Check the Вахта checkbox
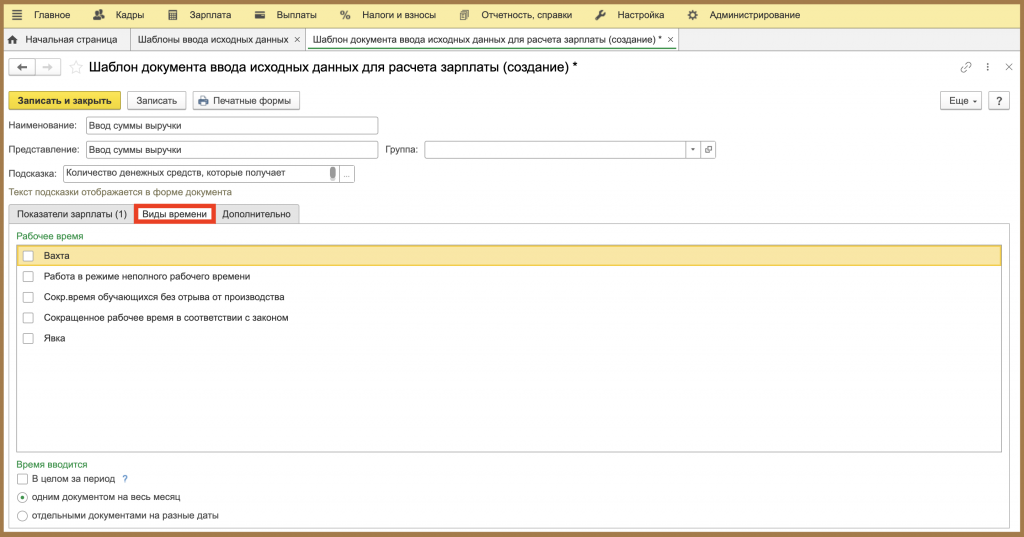 (28, 255)
